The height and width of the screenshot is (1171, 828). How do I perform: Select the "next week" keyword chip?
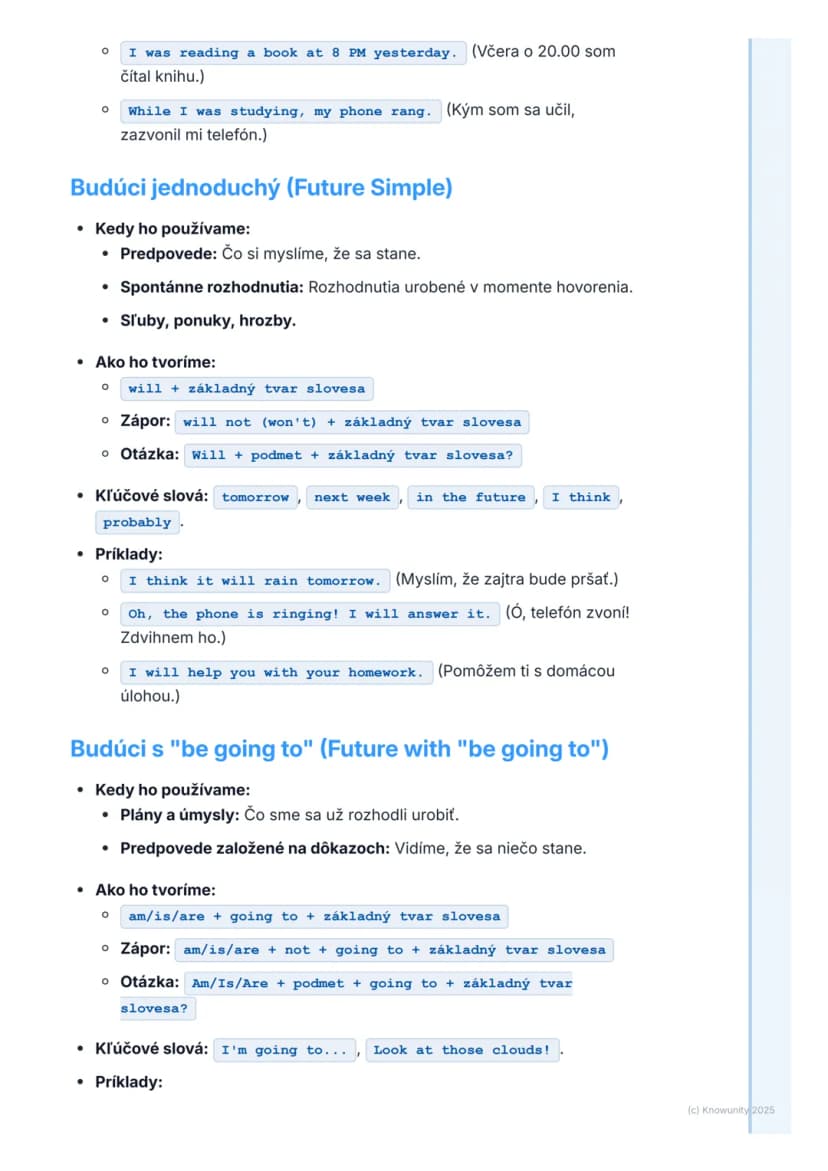point(352,497)
